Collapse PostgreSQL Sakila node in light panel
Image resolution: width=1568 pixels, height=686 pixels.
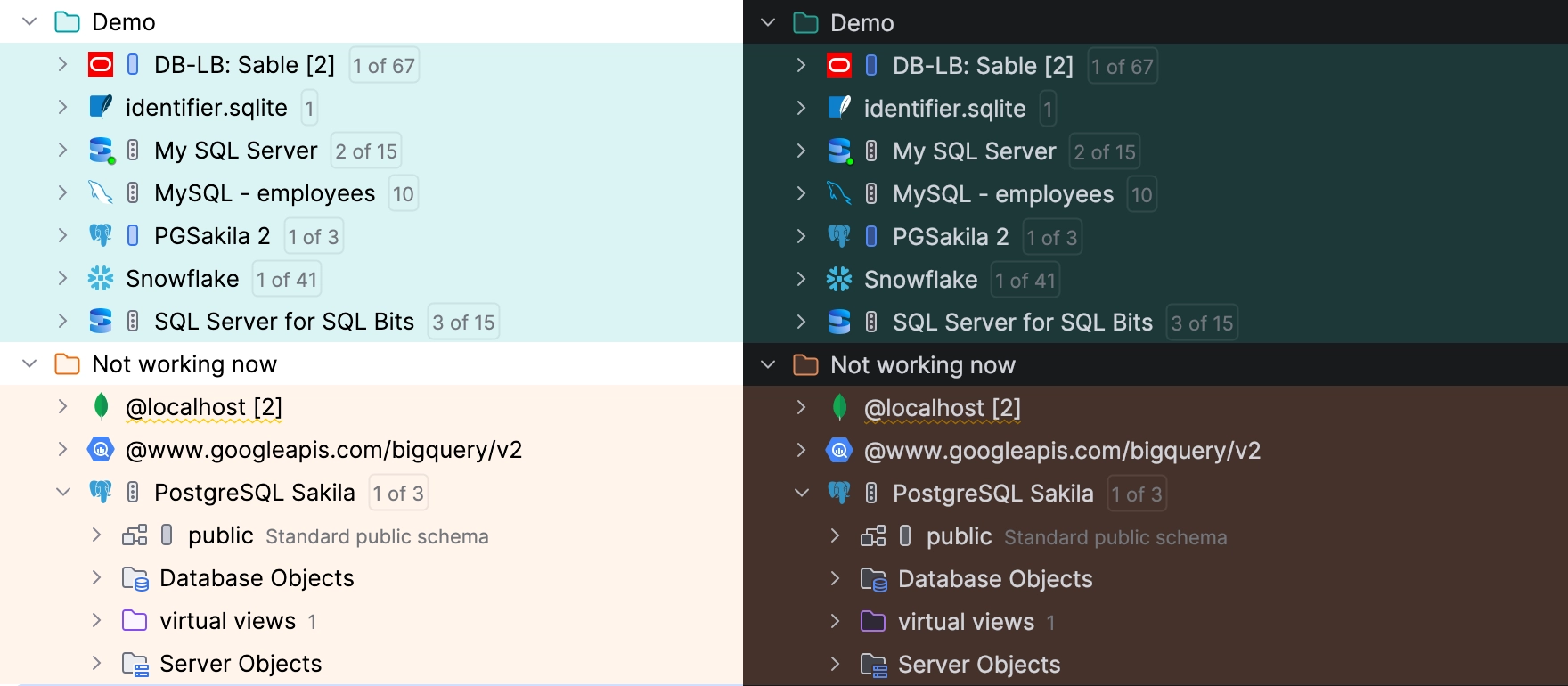(x=63, y=492)
